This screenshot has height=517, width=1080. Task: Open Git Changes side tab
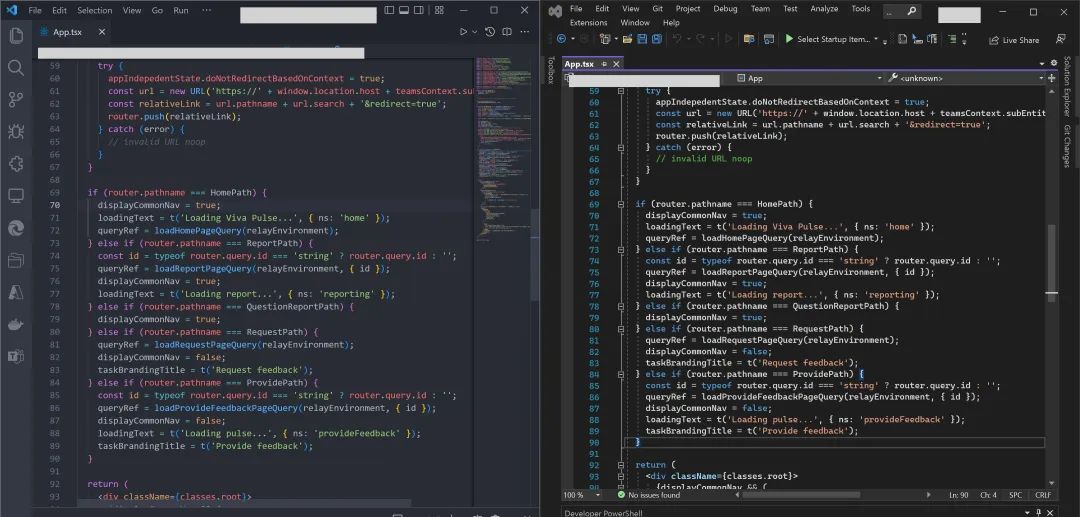1067,146
